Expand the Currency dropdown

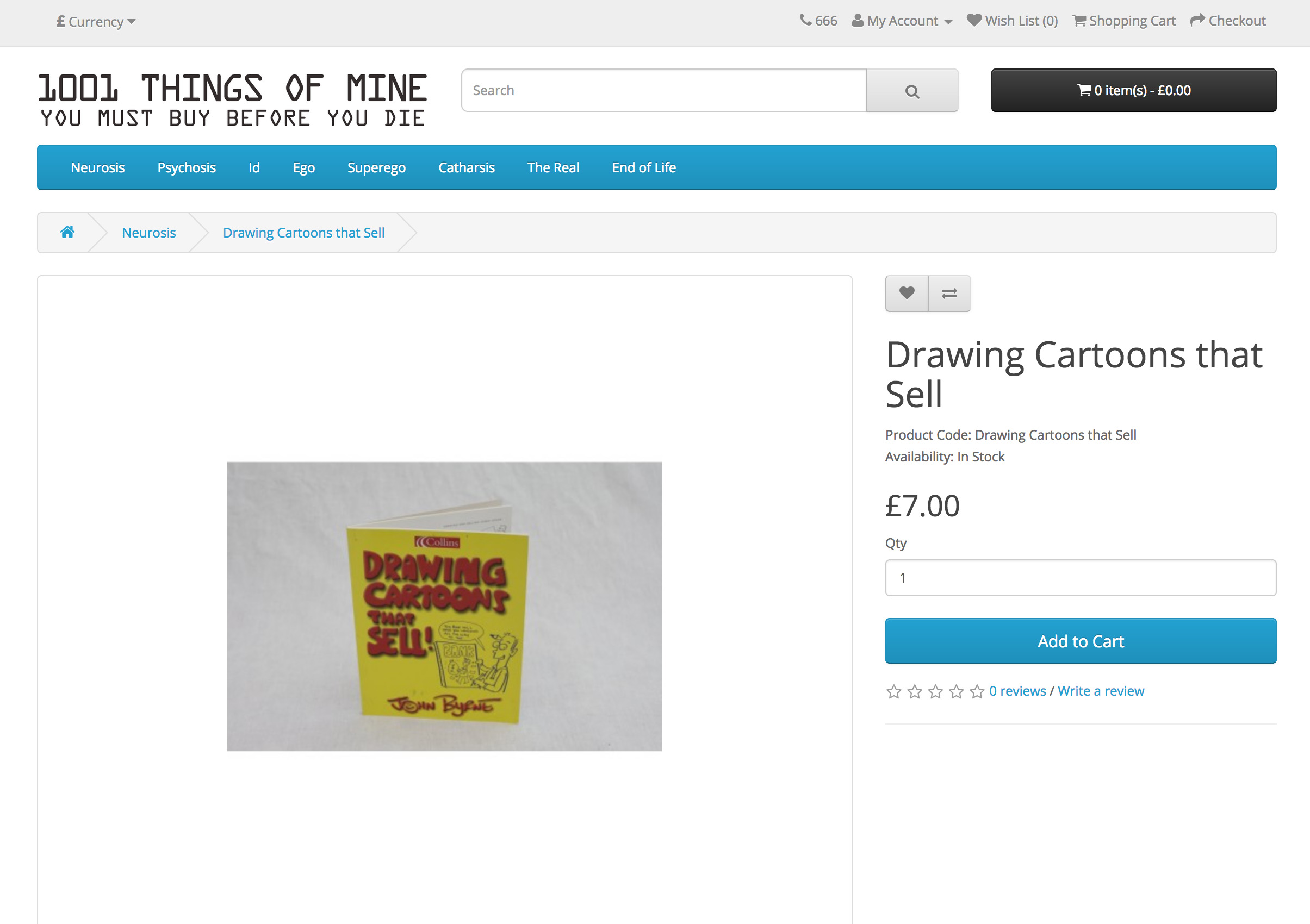pos(96,22)
